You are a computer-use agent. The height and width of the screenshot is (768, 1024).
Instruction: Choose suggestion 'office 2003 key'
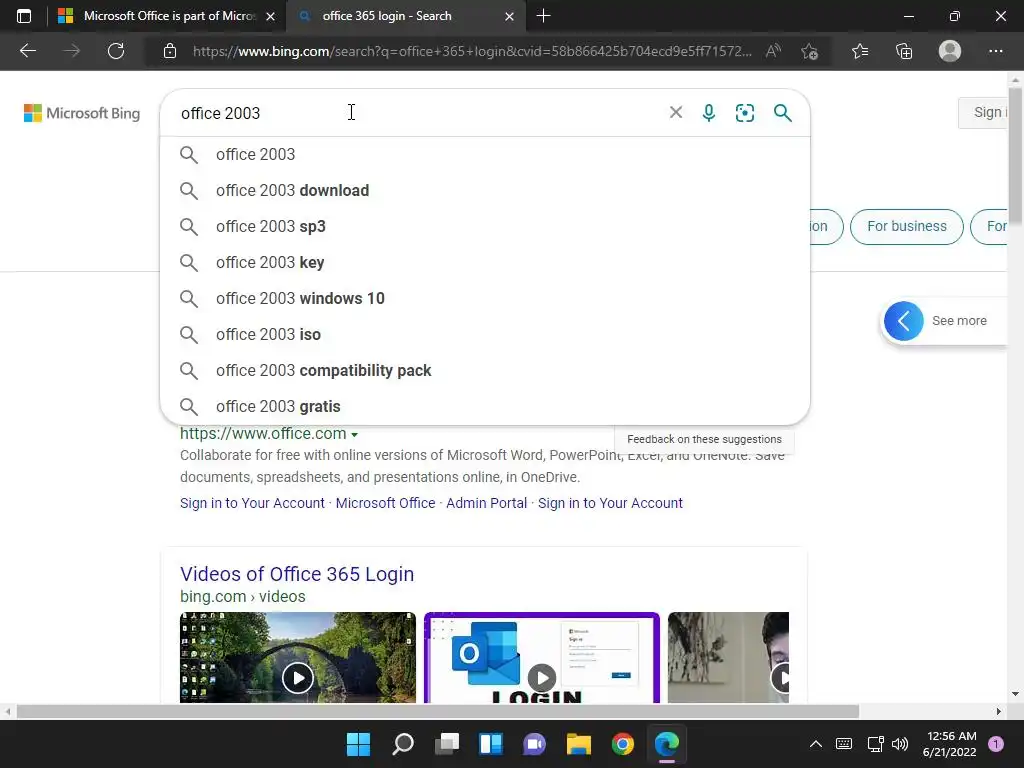(485, 263)
